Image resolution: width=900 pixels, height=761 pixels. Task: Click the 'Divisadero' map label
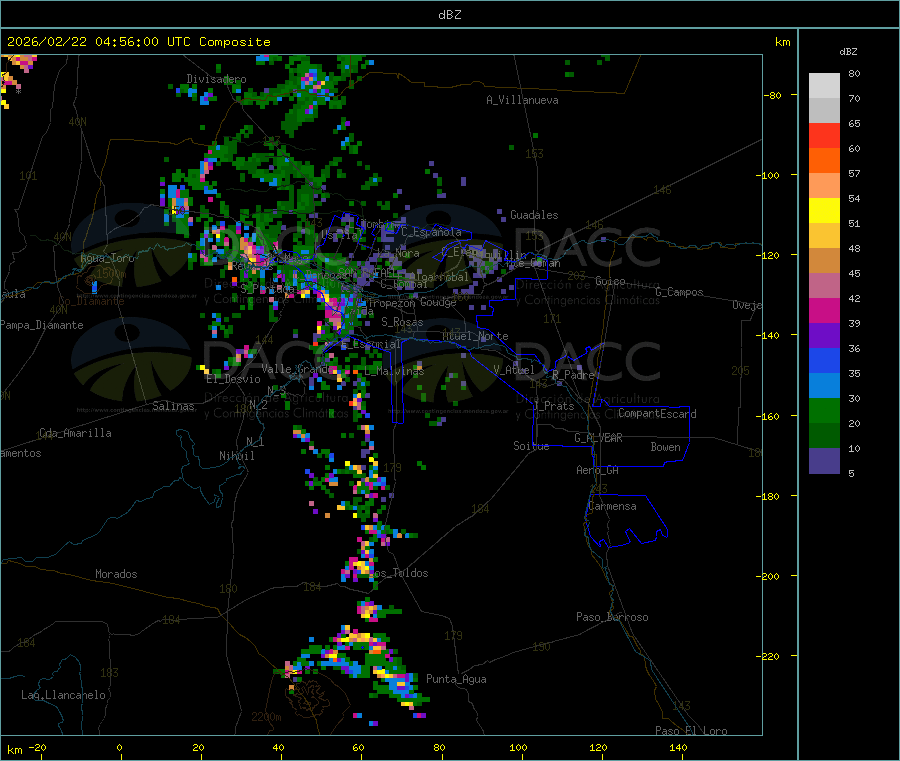click(216, 79)
